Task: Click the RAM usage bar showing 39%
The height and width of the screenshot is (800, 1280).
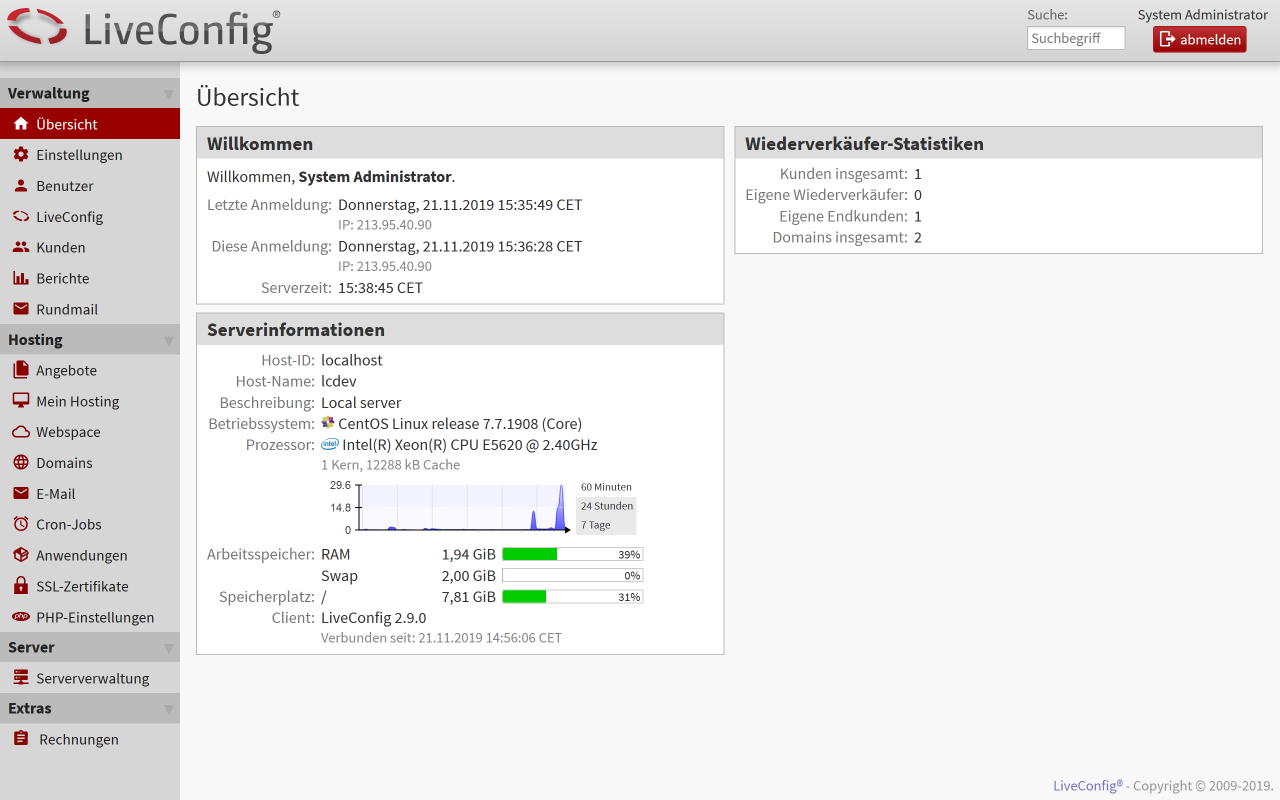Action: coord(572,554)
